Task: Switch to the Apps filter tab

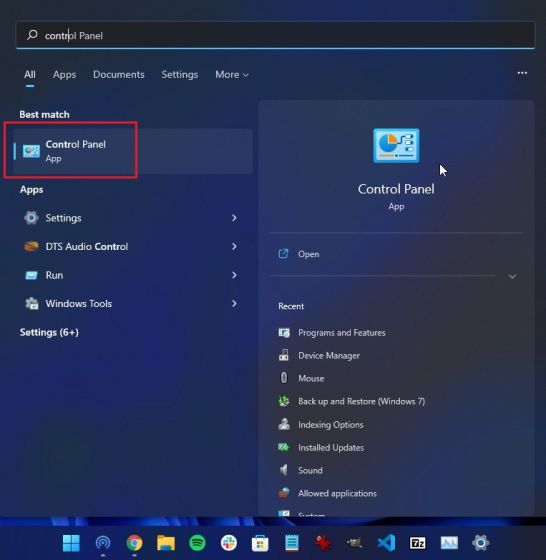Action: [x=64, y=74]
